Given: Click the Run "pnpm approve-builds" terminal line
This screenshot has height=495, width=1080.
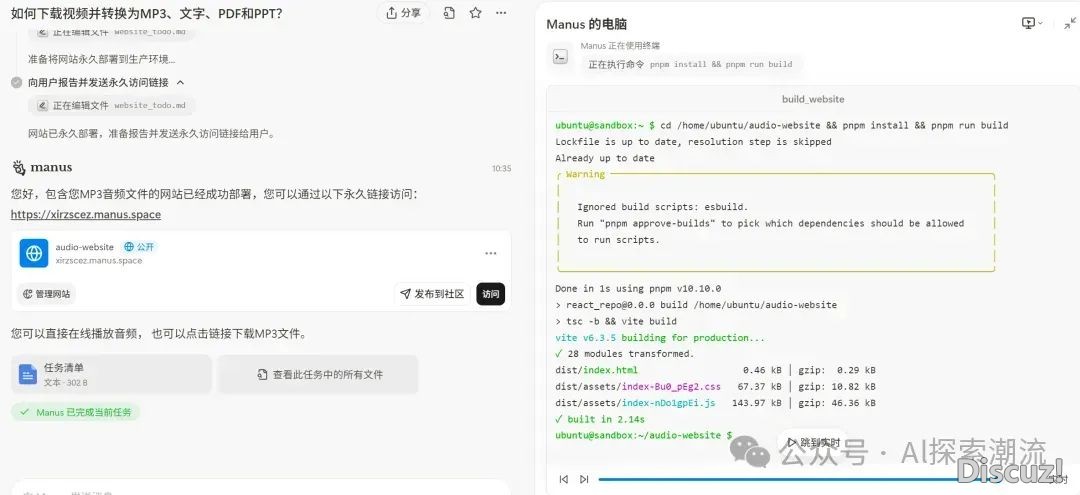Looking at the screenshot, I should pyautogui.click(x=771, y=223).
